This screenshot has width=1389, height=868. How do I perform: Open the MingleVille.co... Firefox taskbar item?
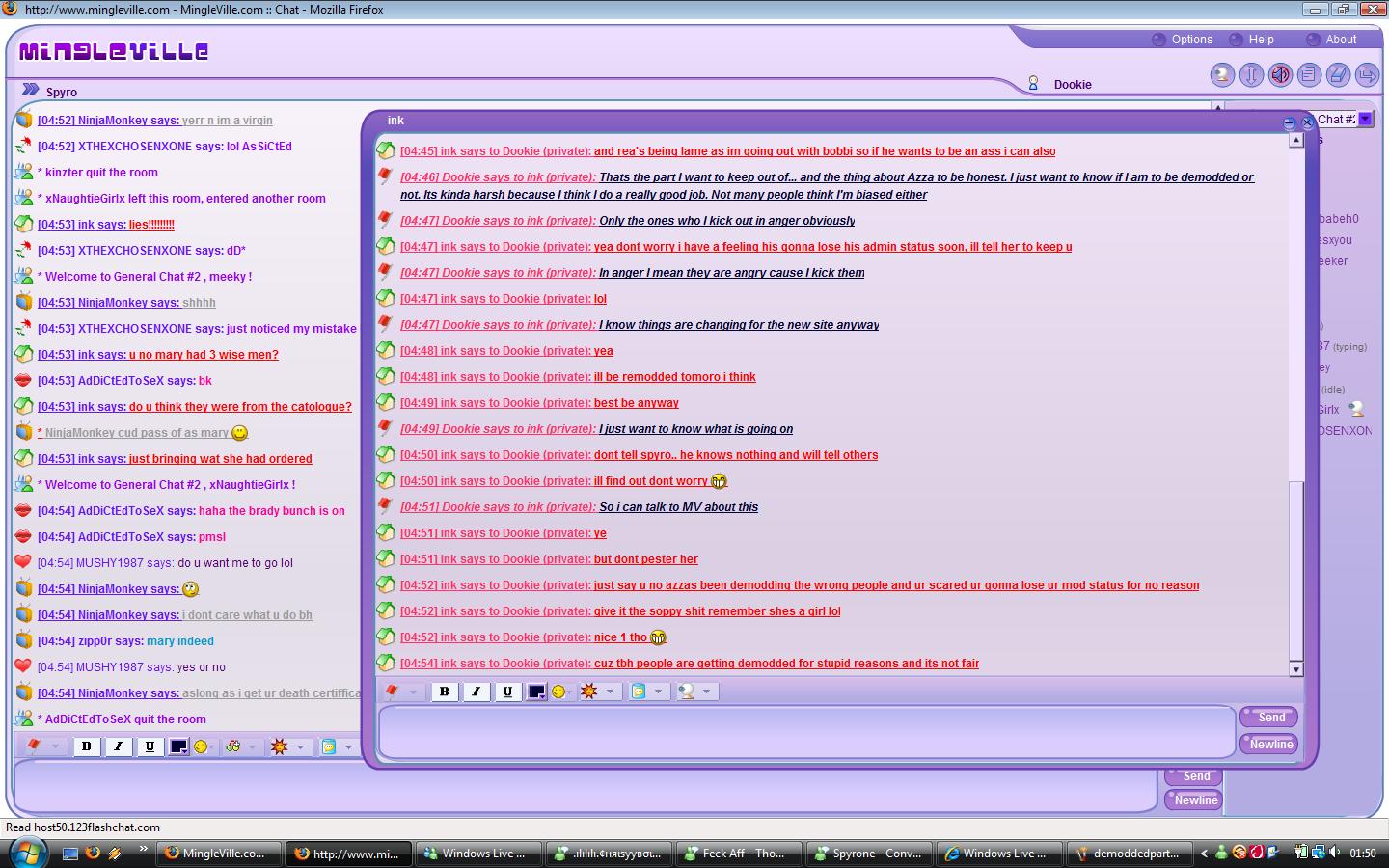click(219, 854)
